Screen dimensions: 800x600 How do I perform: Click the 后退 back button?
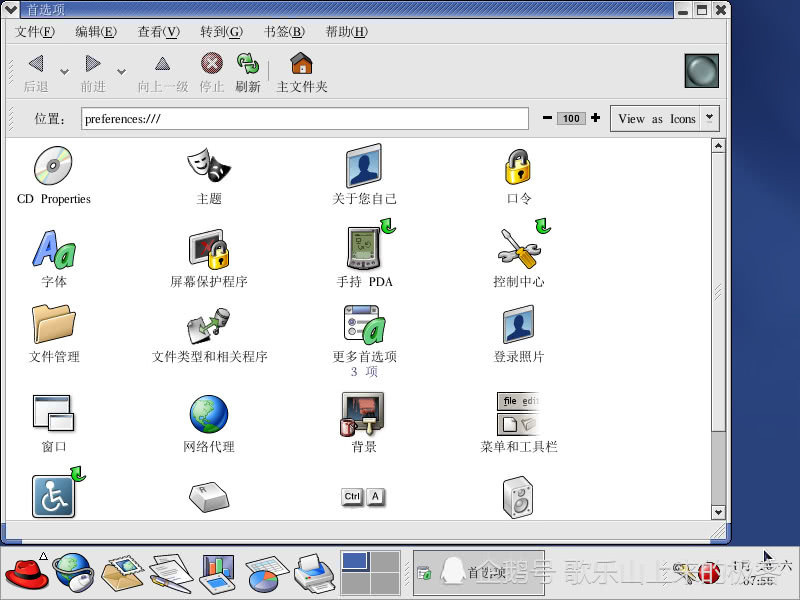point(36,73)
